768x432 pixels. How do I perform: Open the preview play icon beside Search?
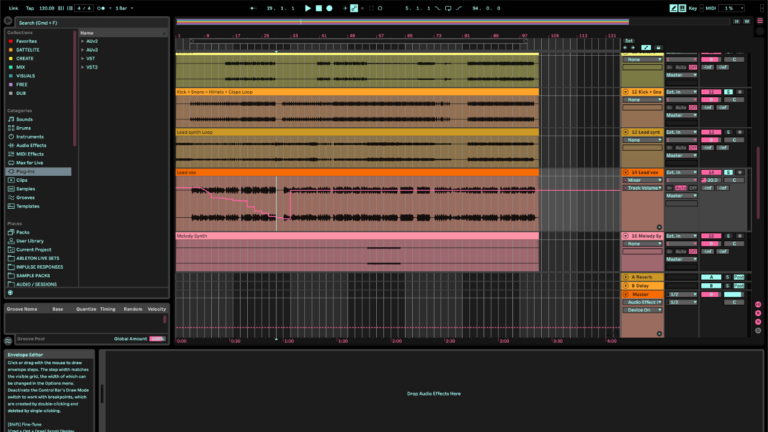(8, 21)
